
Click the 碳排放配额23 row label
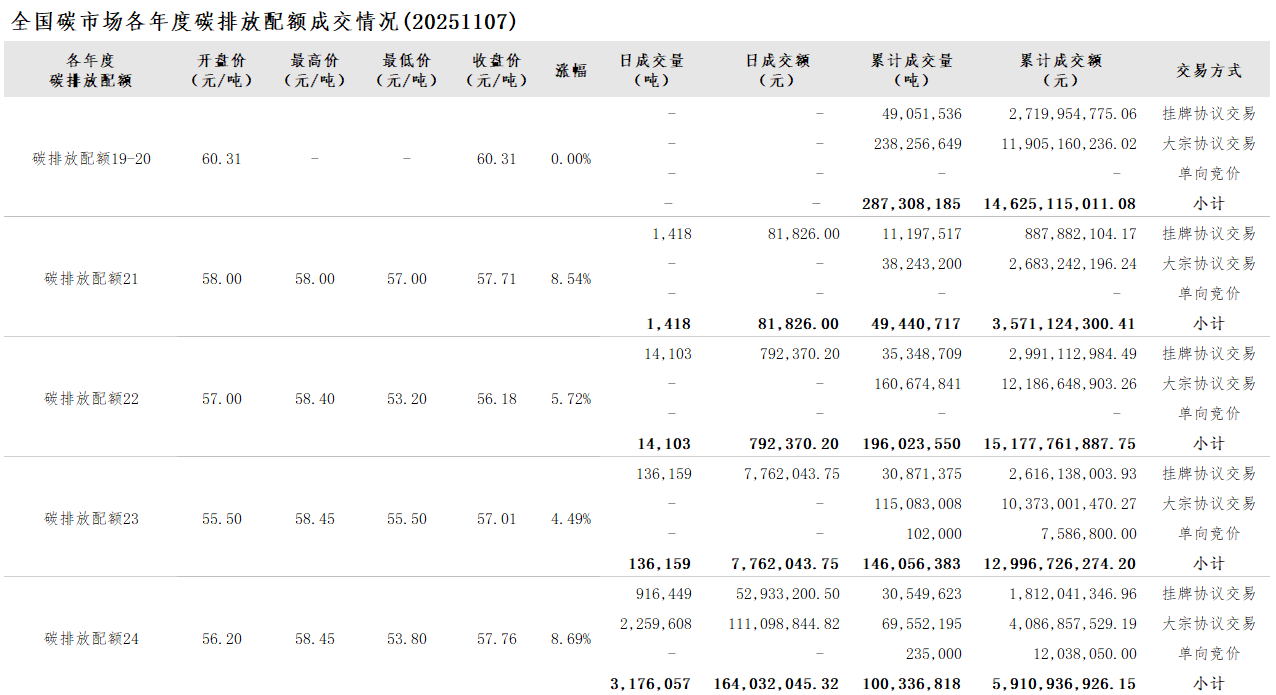[92, 519]
